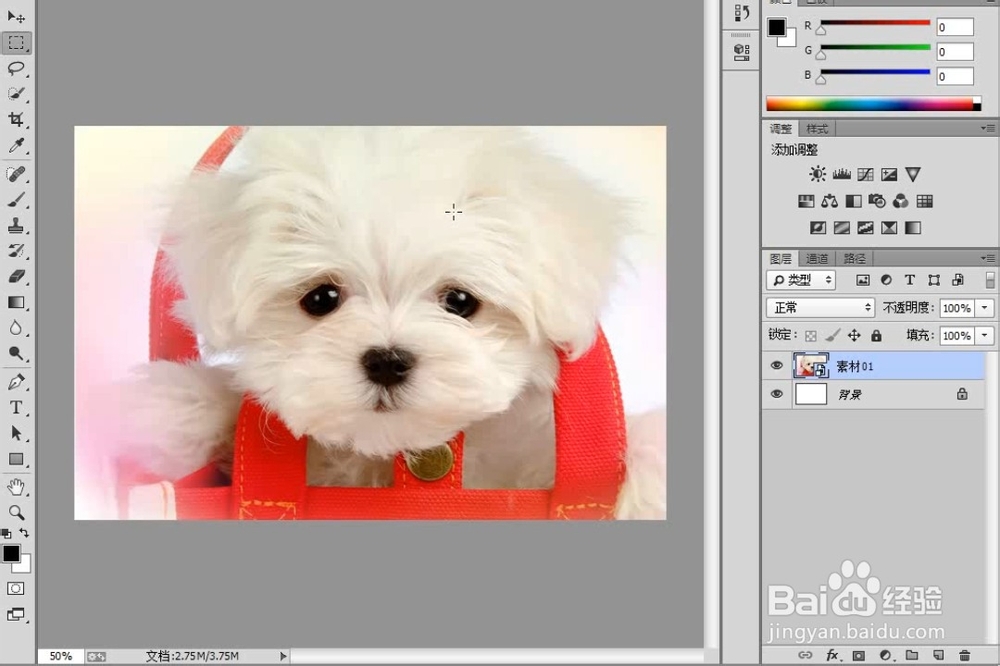Viewport: 1000px width, 666px height.
Task: Select the Clone Stamp tool
Action: pos(16,225)
